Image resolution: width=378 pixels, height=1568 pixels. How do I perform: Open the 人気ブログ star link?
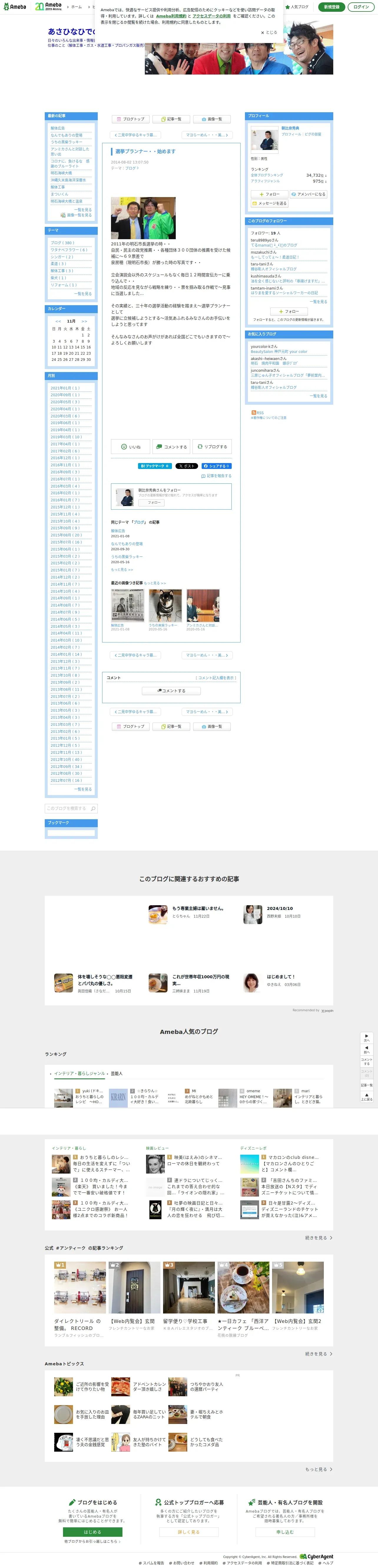point(297,7)
